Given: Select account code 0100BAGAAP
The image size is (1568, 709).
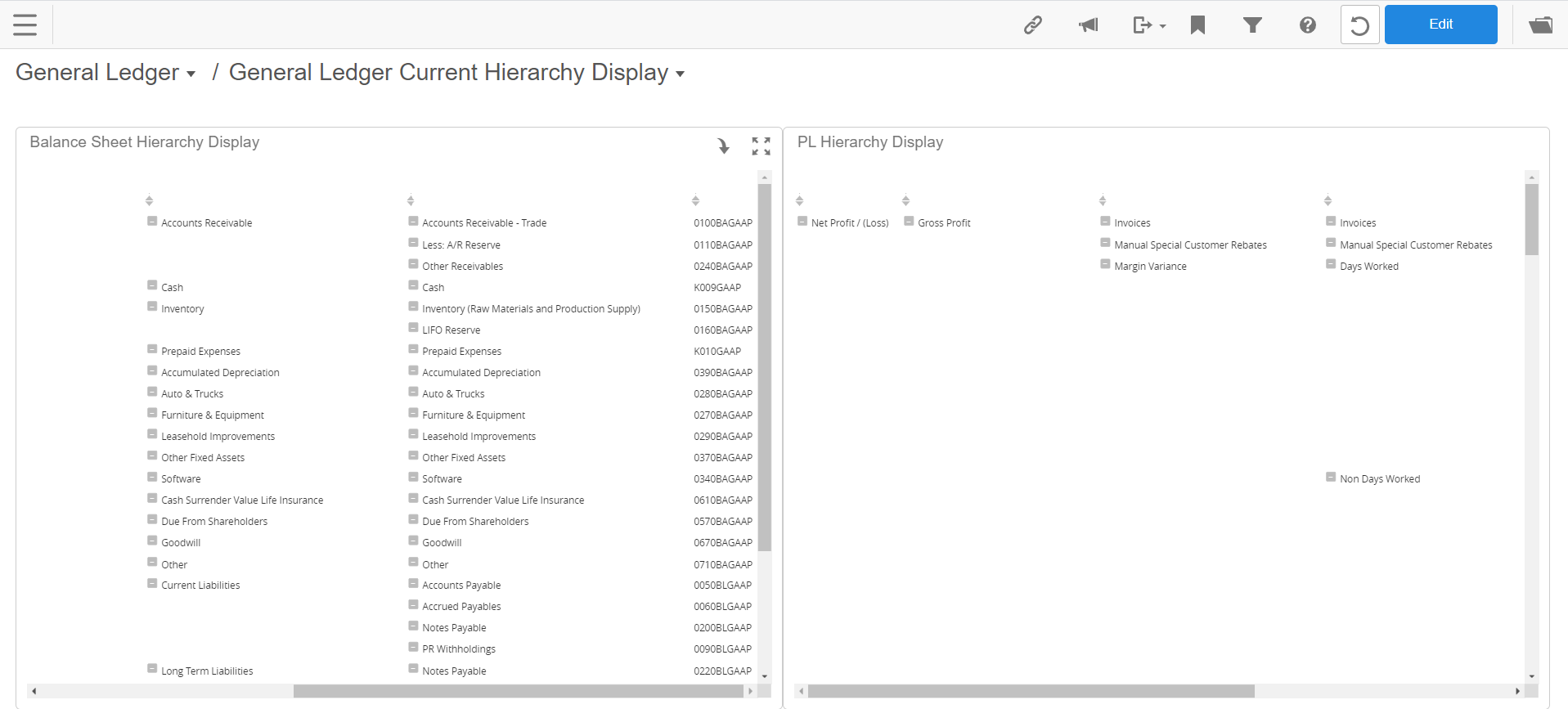Looking at the screenshot, I should 723,223.
